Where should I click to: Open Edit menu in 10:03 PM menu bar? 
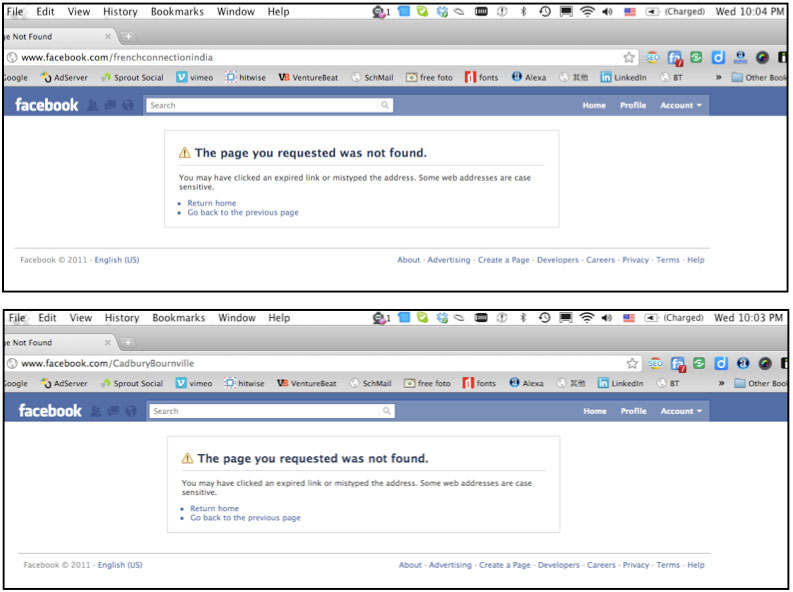point(47,318)
